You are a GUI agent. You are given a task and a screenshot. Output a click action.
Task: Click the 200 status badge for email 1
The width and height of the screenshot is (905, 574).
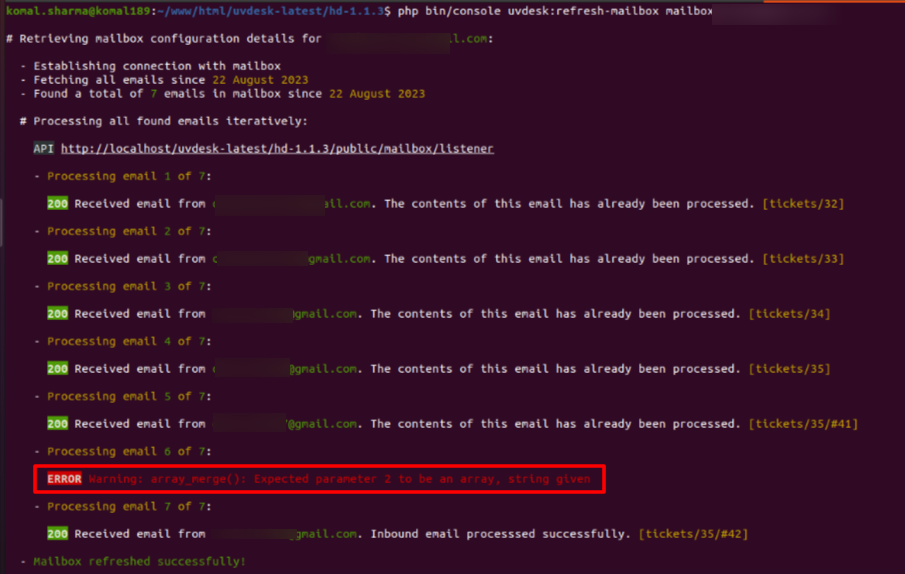[57, 204]
